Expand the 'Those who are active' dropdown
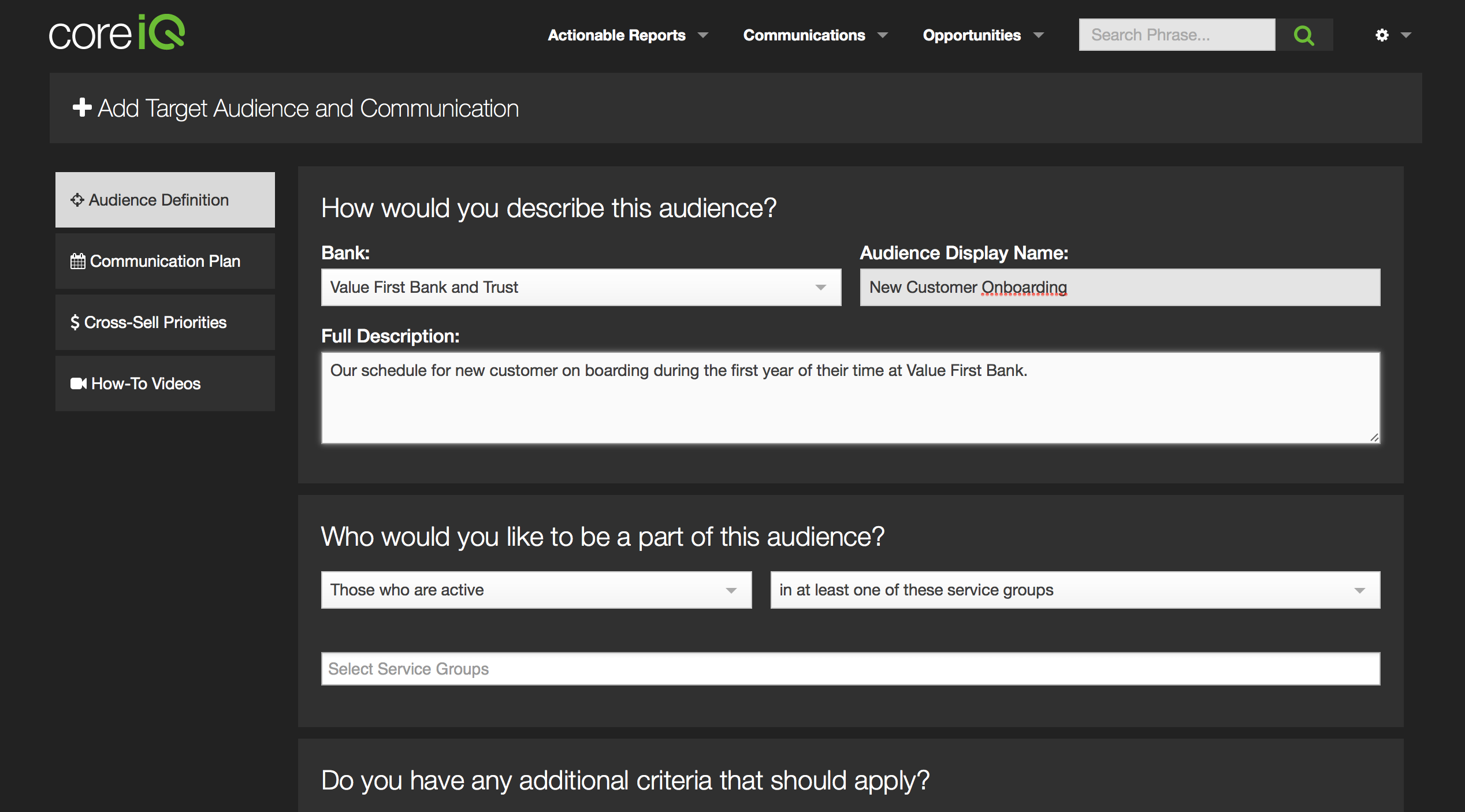The width and height of the screenshot is (1465, 812). pos(536,590)
